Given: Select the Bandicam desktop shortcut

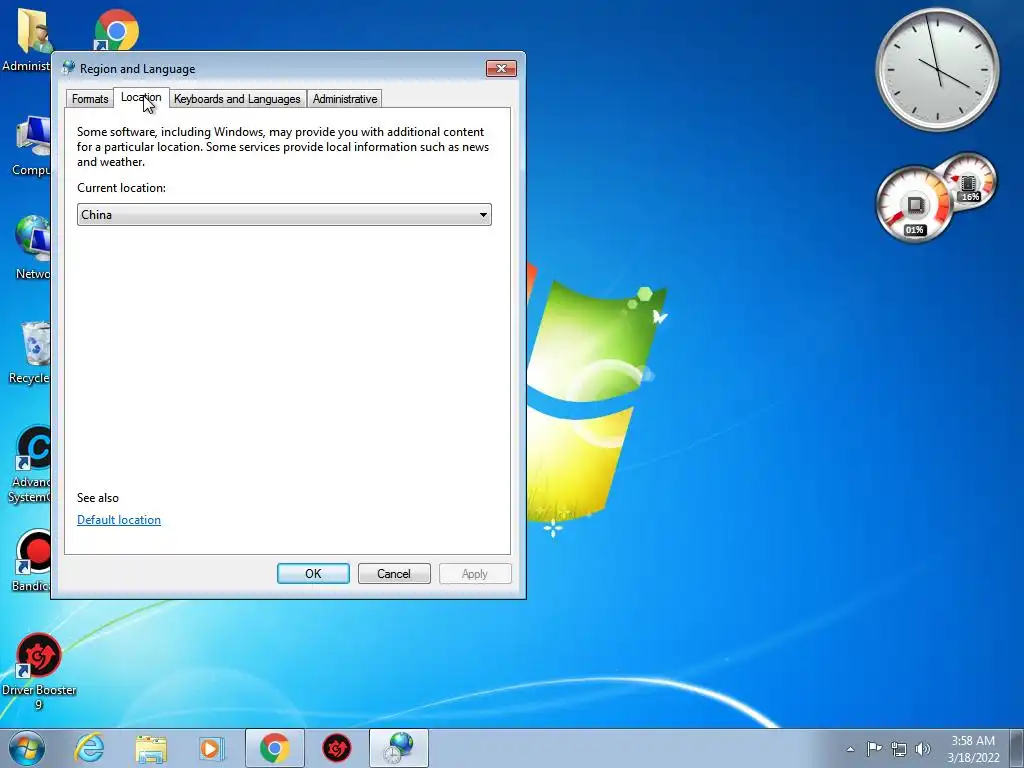Looking at the screenshot, I should (31, 561).
